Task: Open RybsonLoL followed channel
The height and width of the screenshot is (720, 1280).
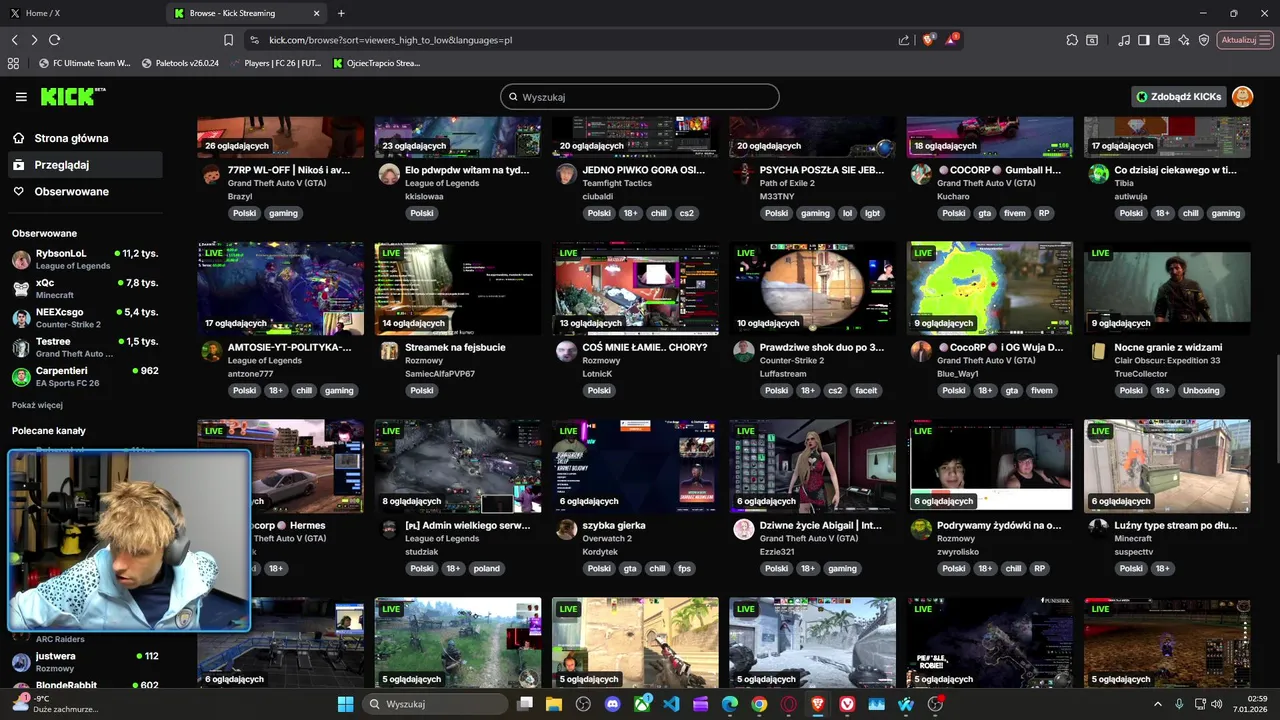Action: tap(85, 259)
